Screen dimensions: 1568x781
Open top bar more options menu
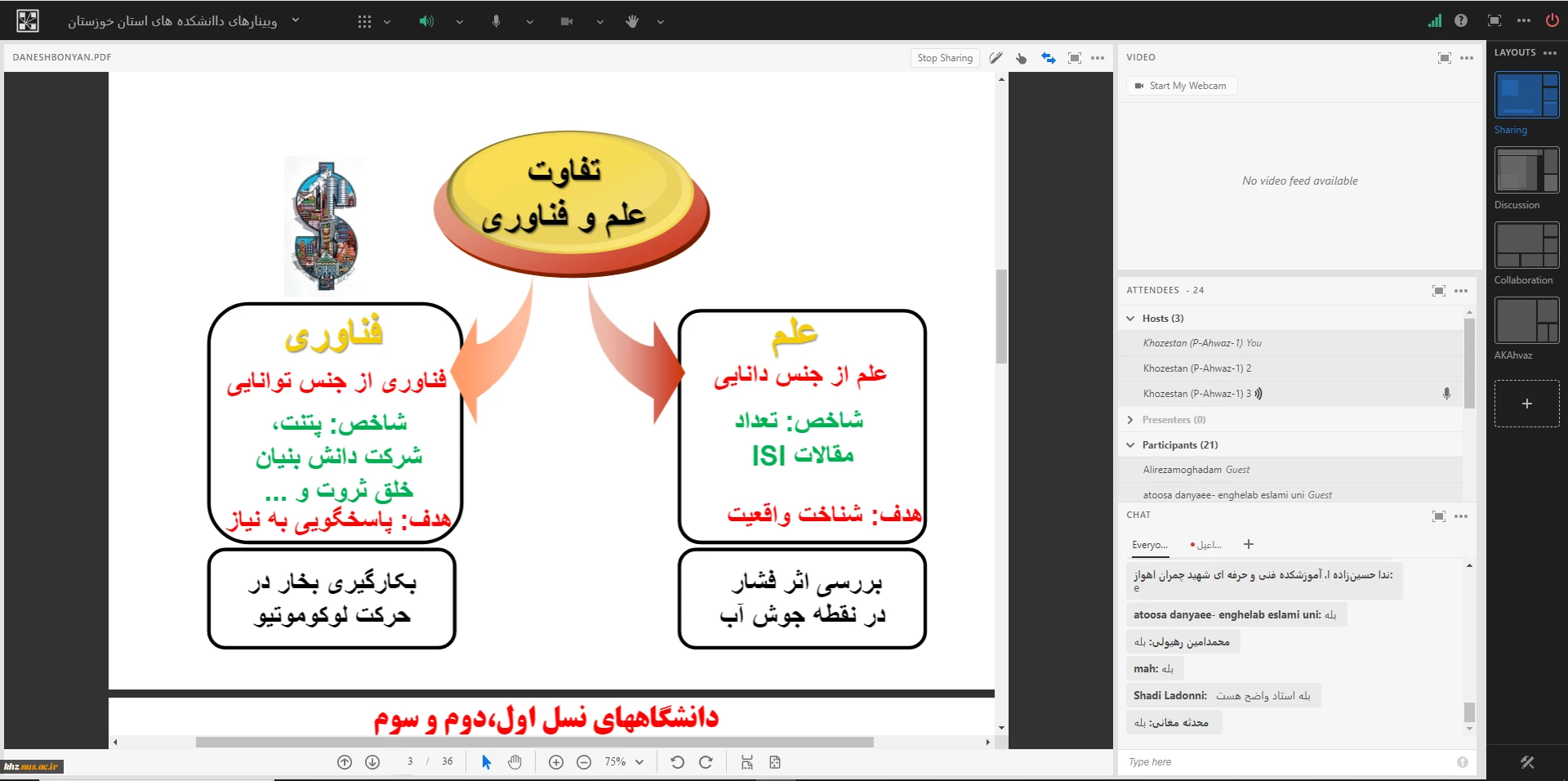[1524, 20]
